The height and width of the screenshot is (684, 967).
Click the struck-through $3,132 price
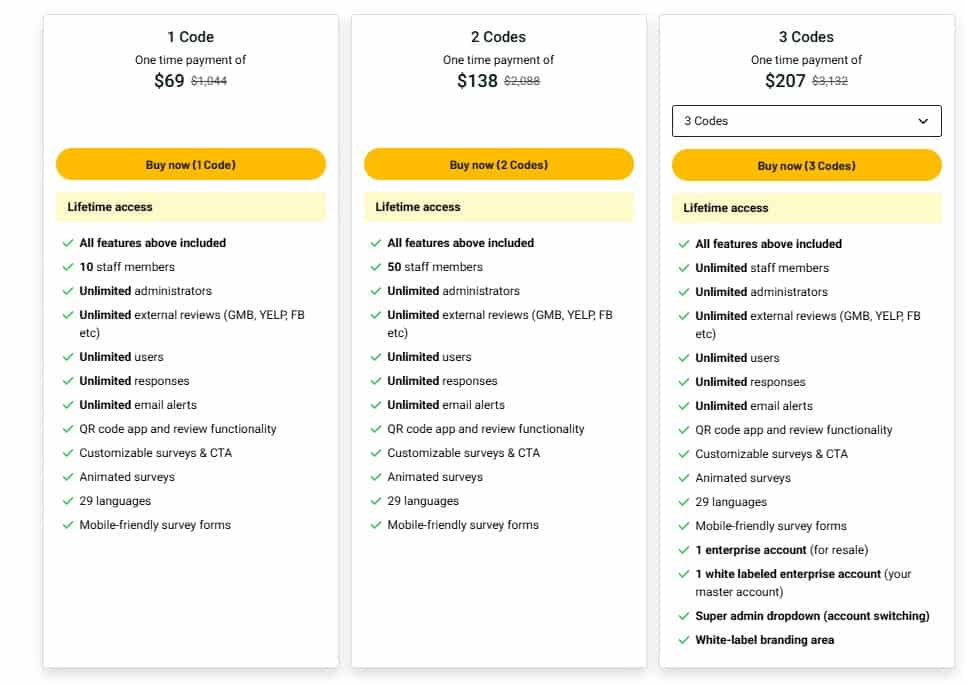pyautogui.click(x=829, y=81)
